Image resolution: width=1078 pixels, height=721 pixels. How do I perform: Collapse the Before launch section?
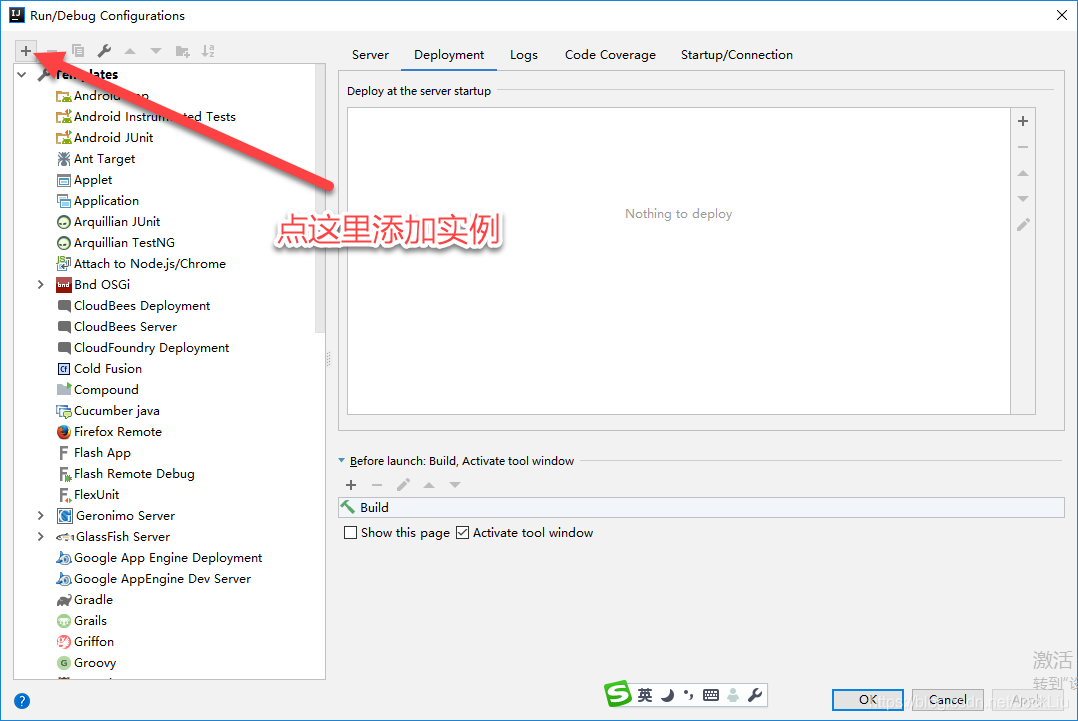[x=342, y=461]
